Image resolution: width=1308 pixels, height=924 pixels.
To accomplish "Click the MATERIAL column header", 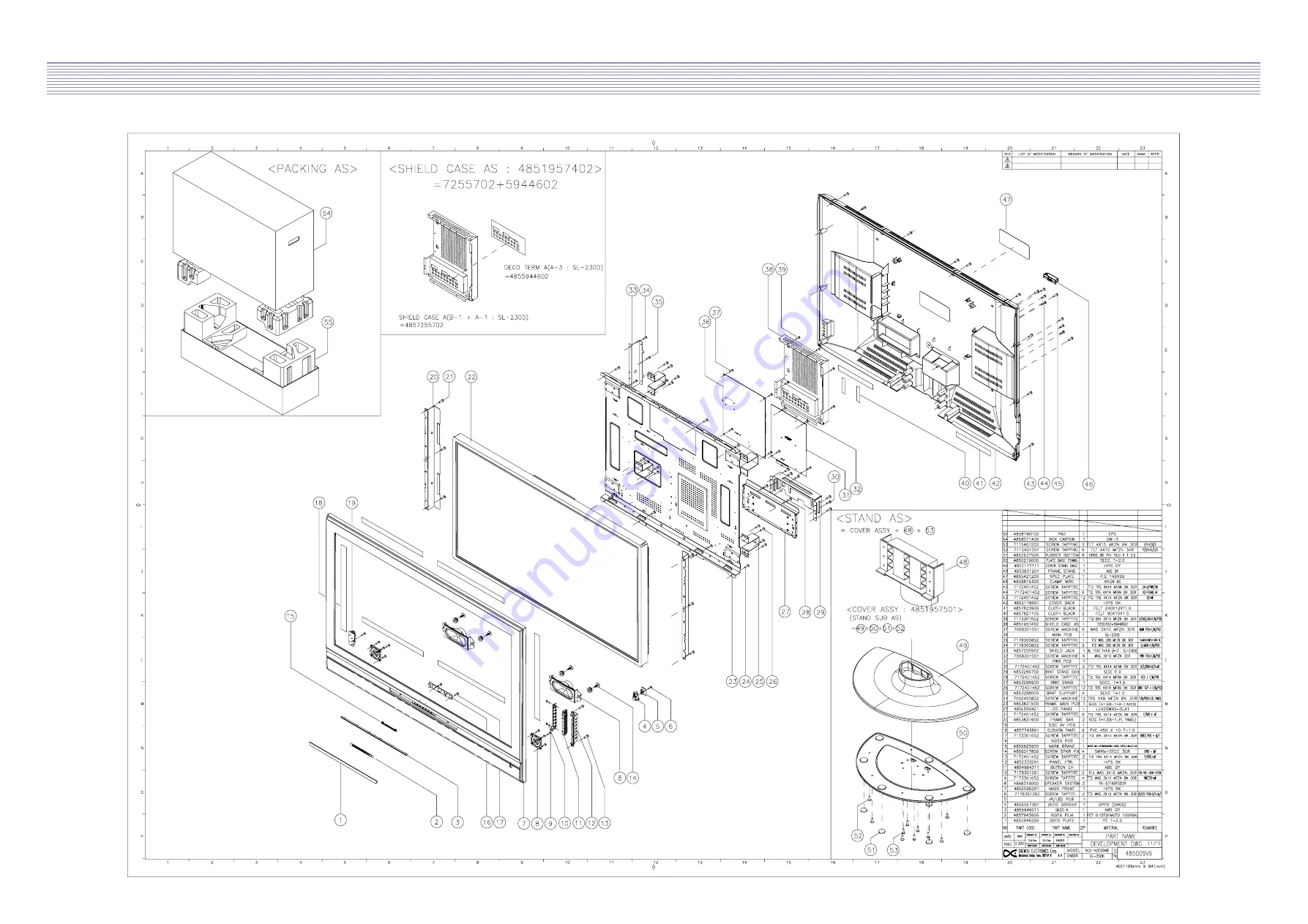I will point(1111,827).
